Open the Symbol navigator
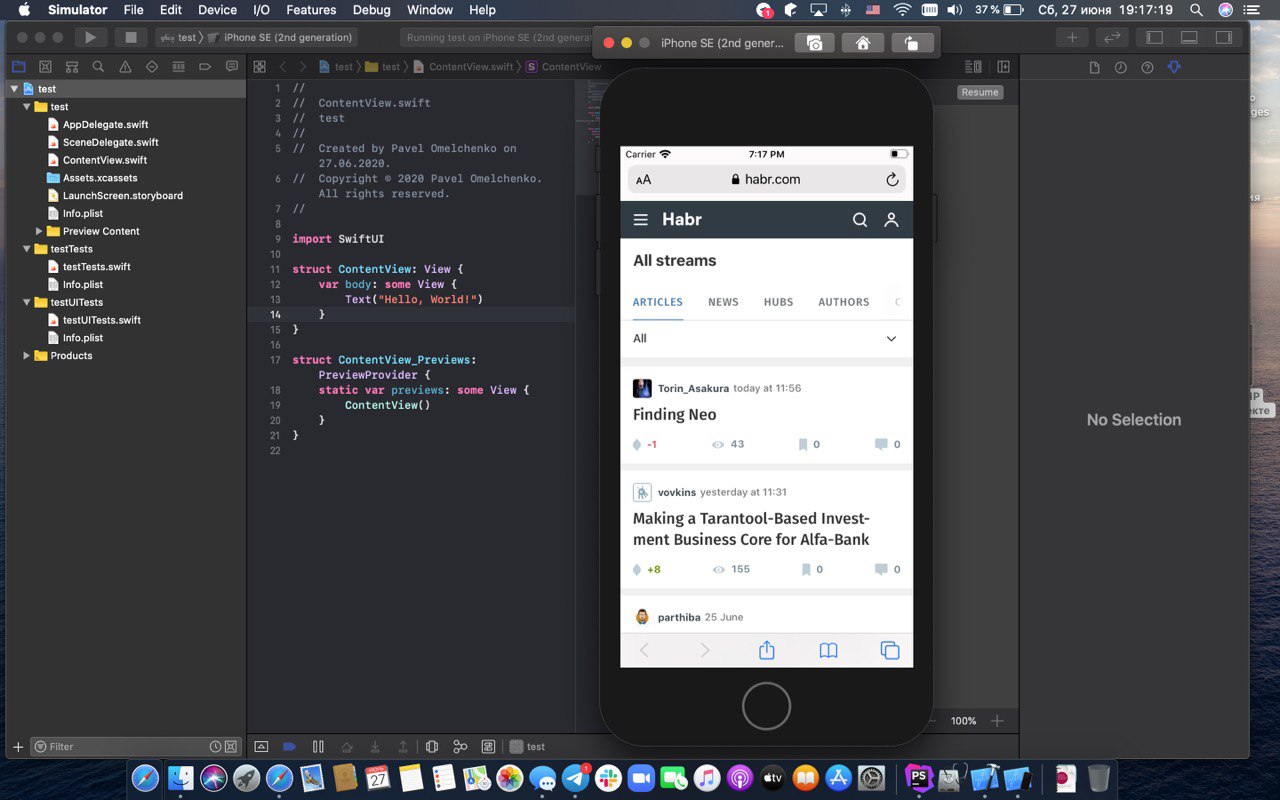This screenshot has height=800, width=1280. click(x=71, y=67)
